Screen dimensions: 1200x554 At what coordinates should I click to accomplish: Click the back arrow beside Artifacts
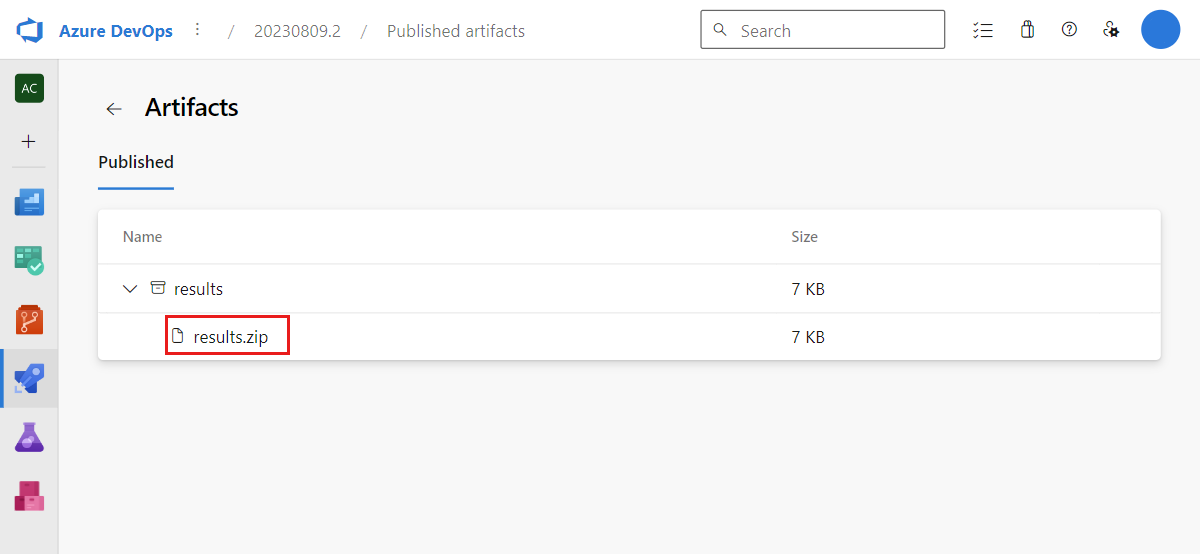pyautogui.click(x=114, y=109)
